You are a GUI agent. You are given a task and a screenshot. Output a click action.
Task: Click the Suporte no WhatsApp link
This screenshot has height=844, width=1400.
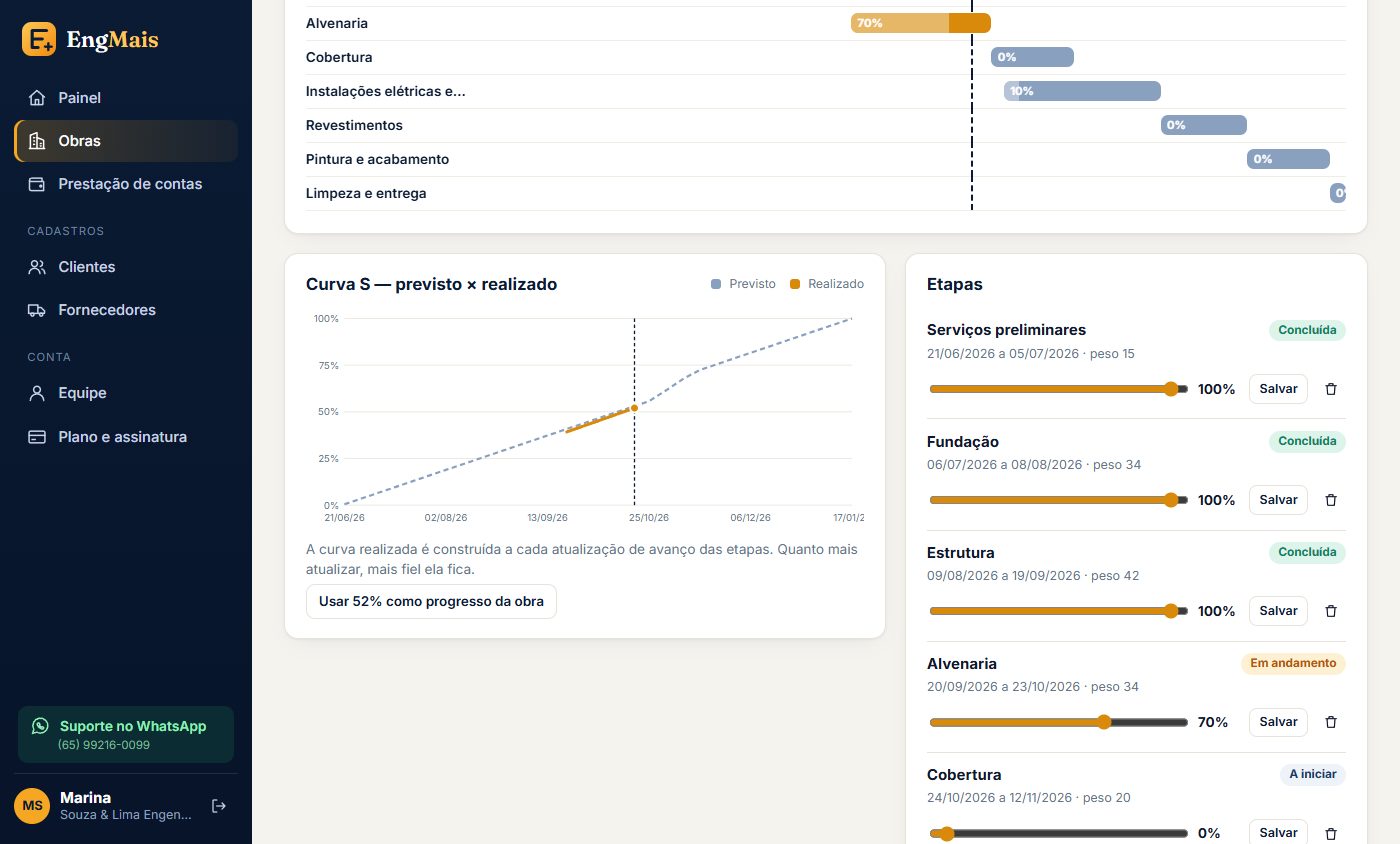(126, 735)
